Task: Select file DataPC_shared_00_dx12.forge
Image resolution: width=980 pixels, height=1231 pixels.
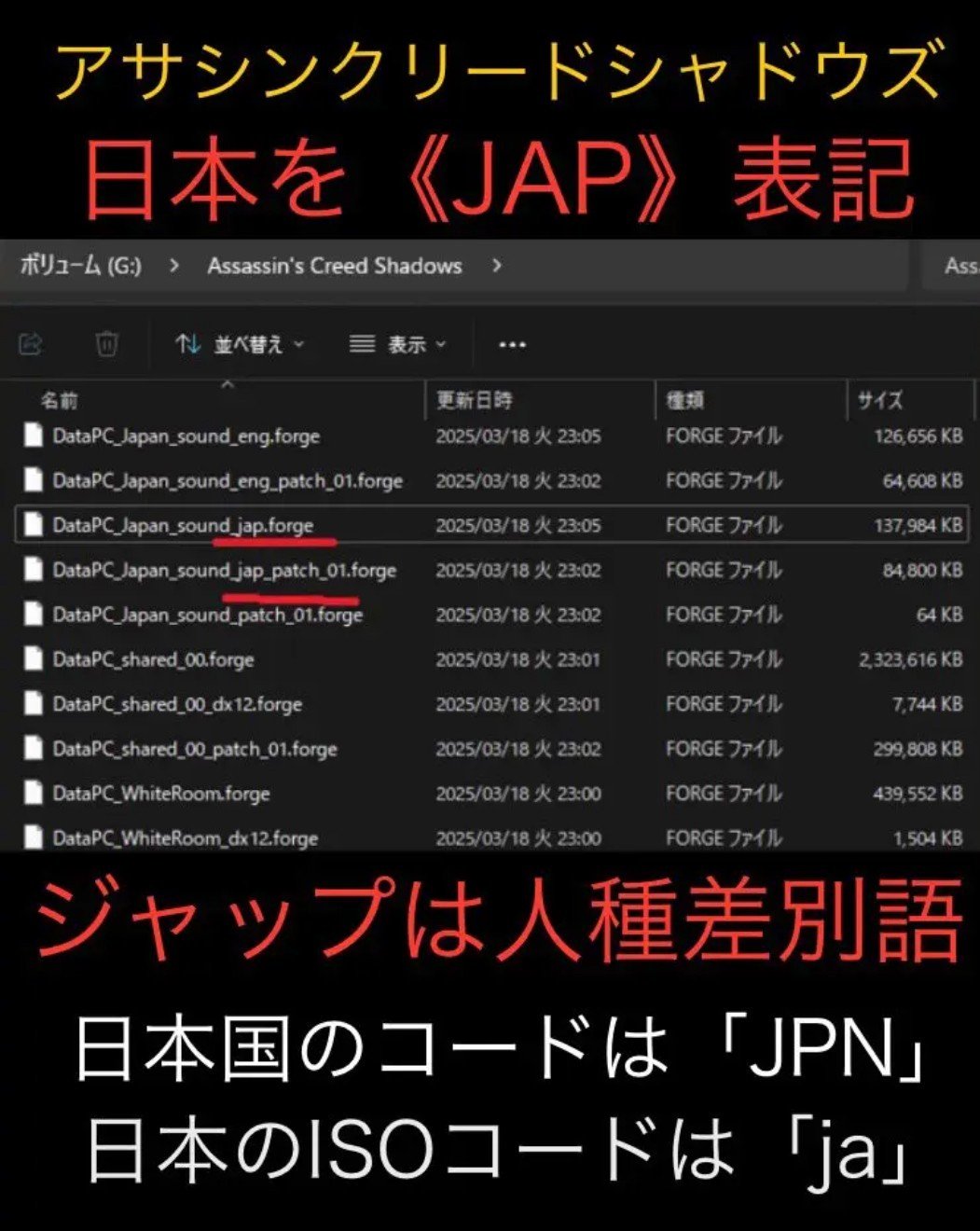Action: (x=178, y=704)
